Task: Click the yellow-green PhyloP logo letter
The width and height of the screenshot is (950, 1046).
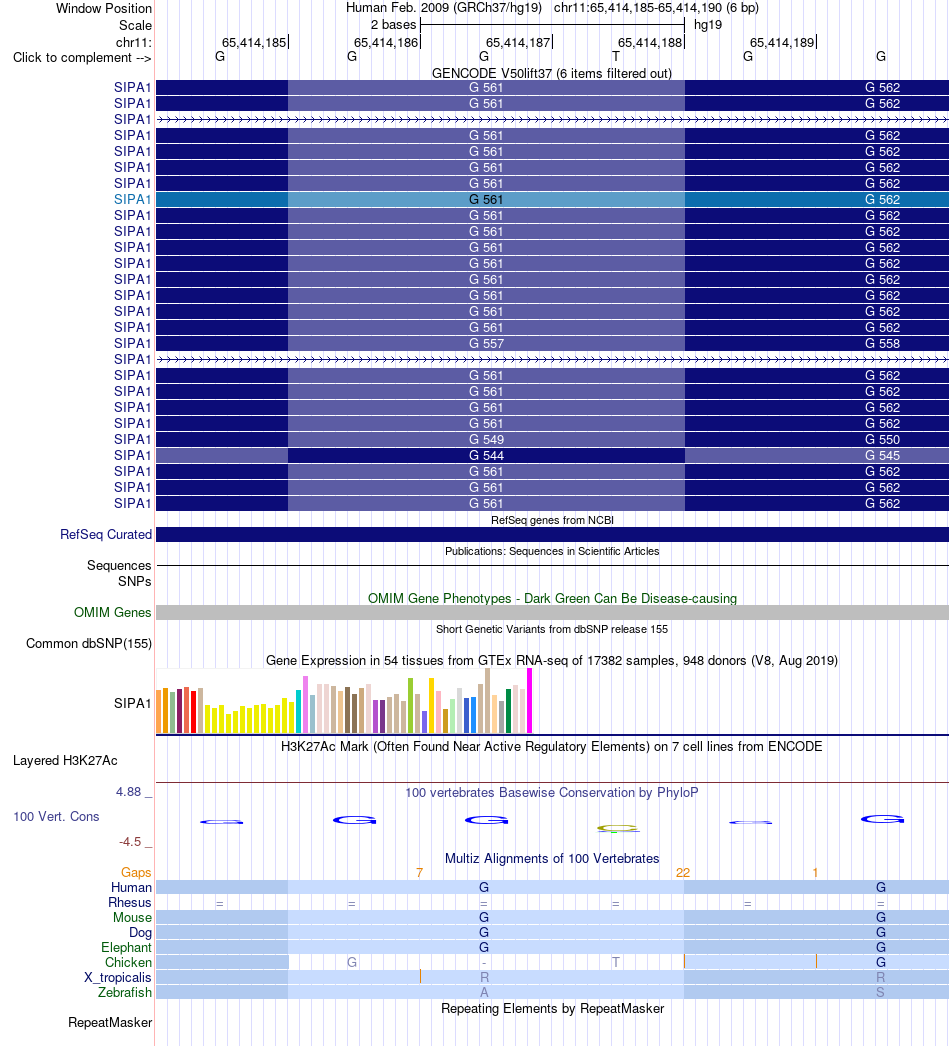Action: (618, 829)
